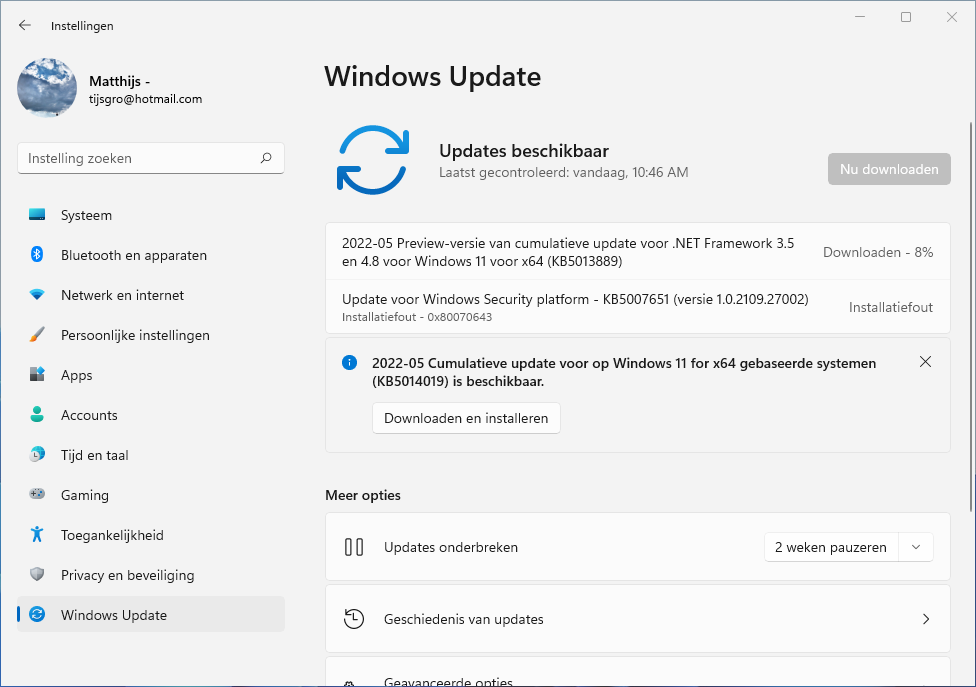Open Privacy en beveiliging settings
The width and height of the screenshot is (976, 687).
[127, 575]
